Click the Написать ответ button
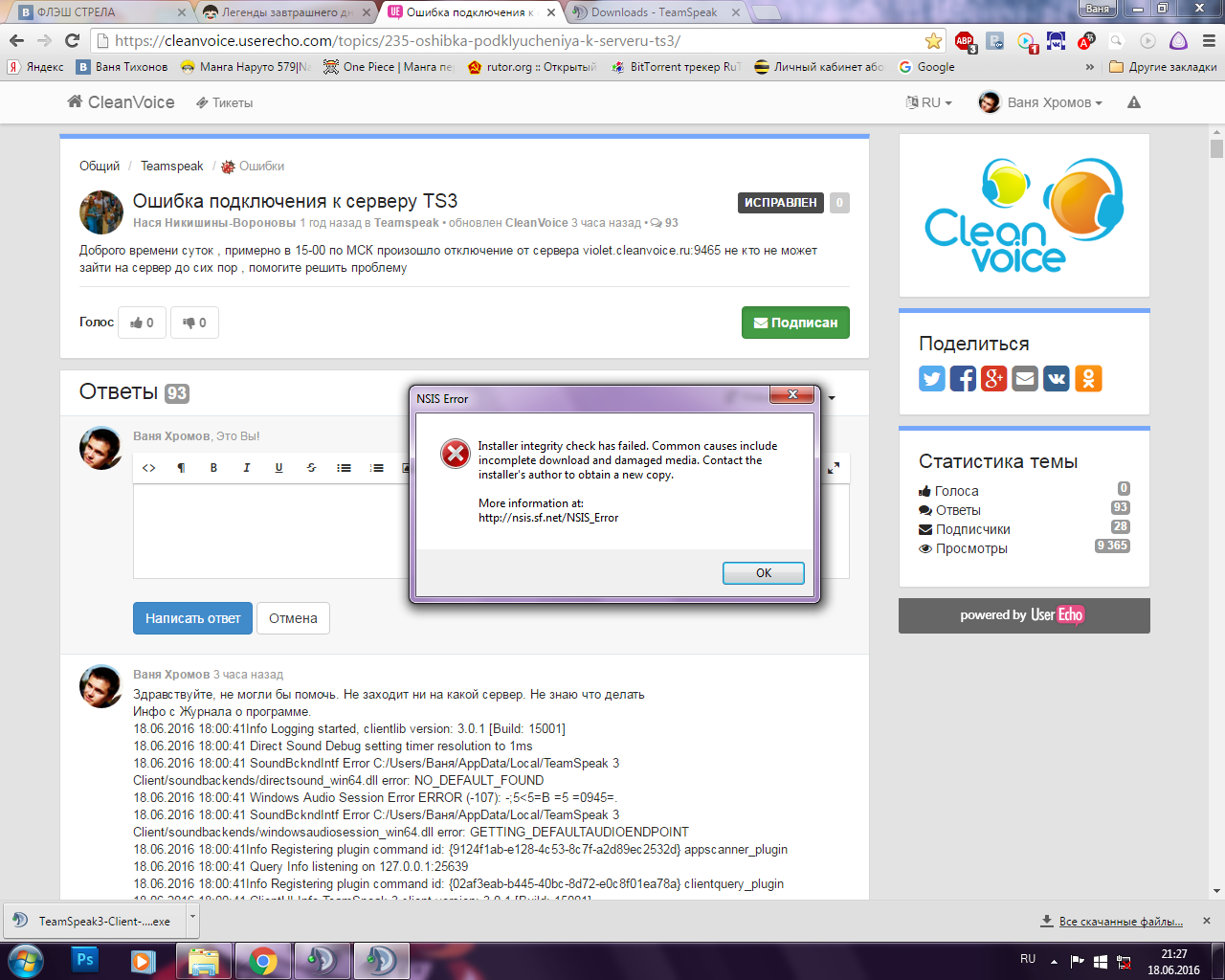The image size is (1225, 980). [192, 618]
